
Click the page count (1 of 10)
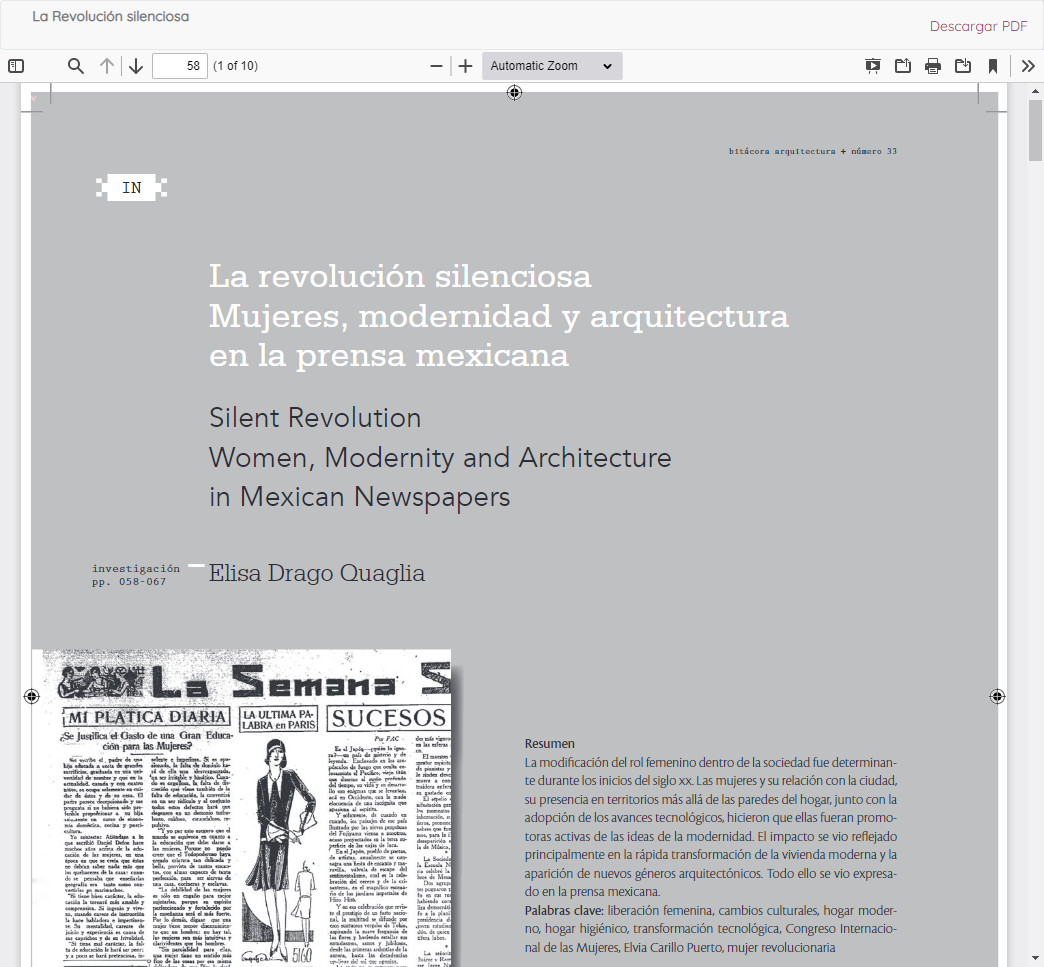(x=235, y=66)
